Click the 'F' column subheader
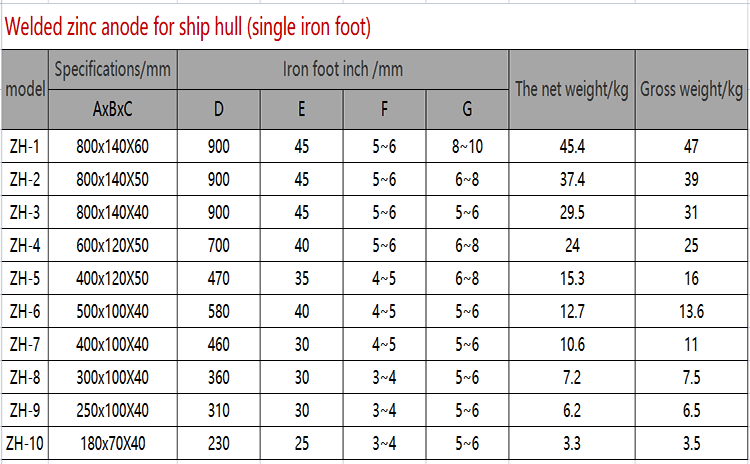The image size is (750, 464). (384, 109)
